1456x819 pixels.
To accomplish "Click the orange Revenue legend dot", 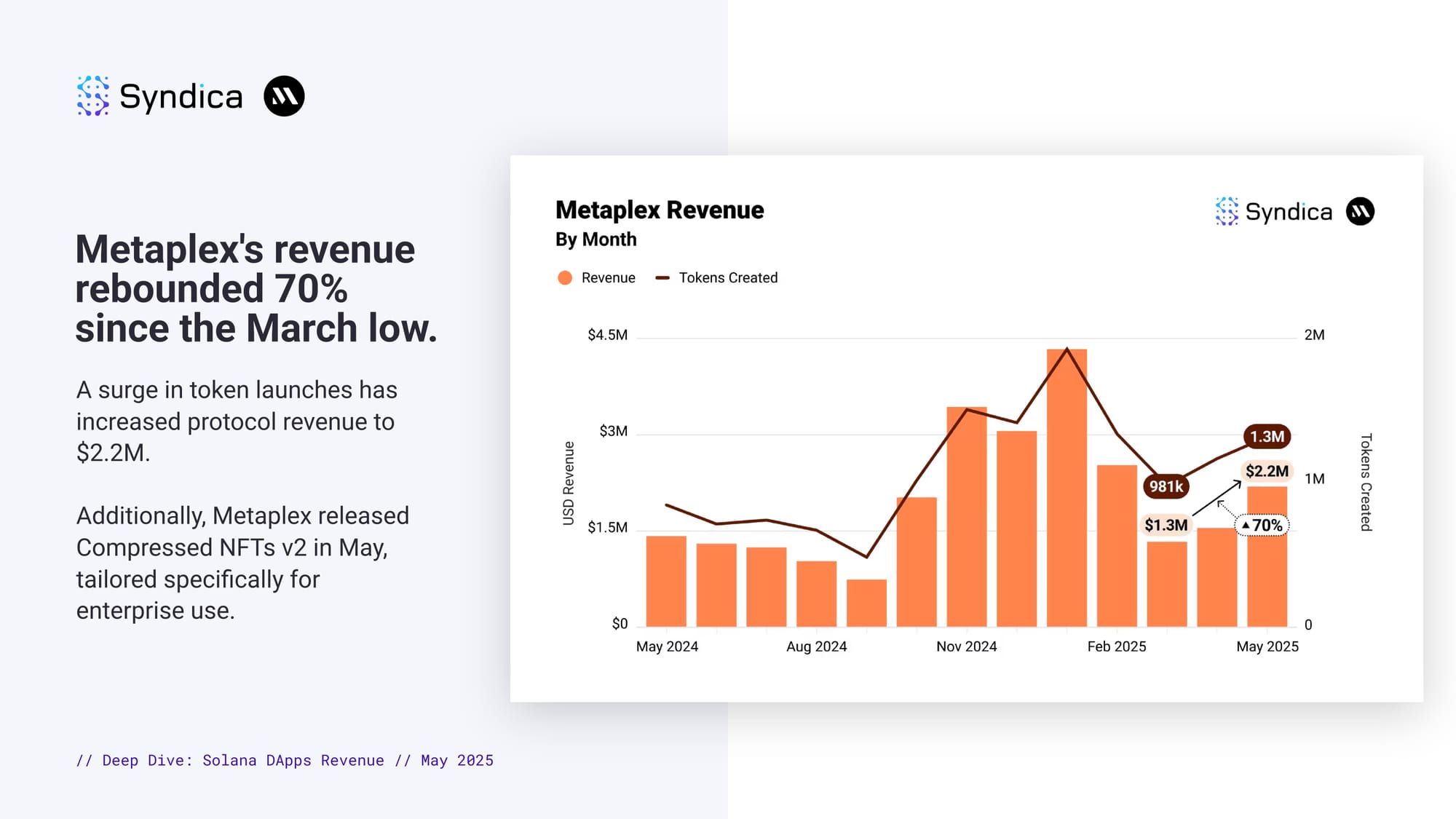I will (565, 278).
